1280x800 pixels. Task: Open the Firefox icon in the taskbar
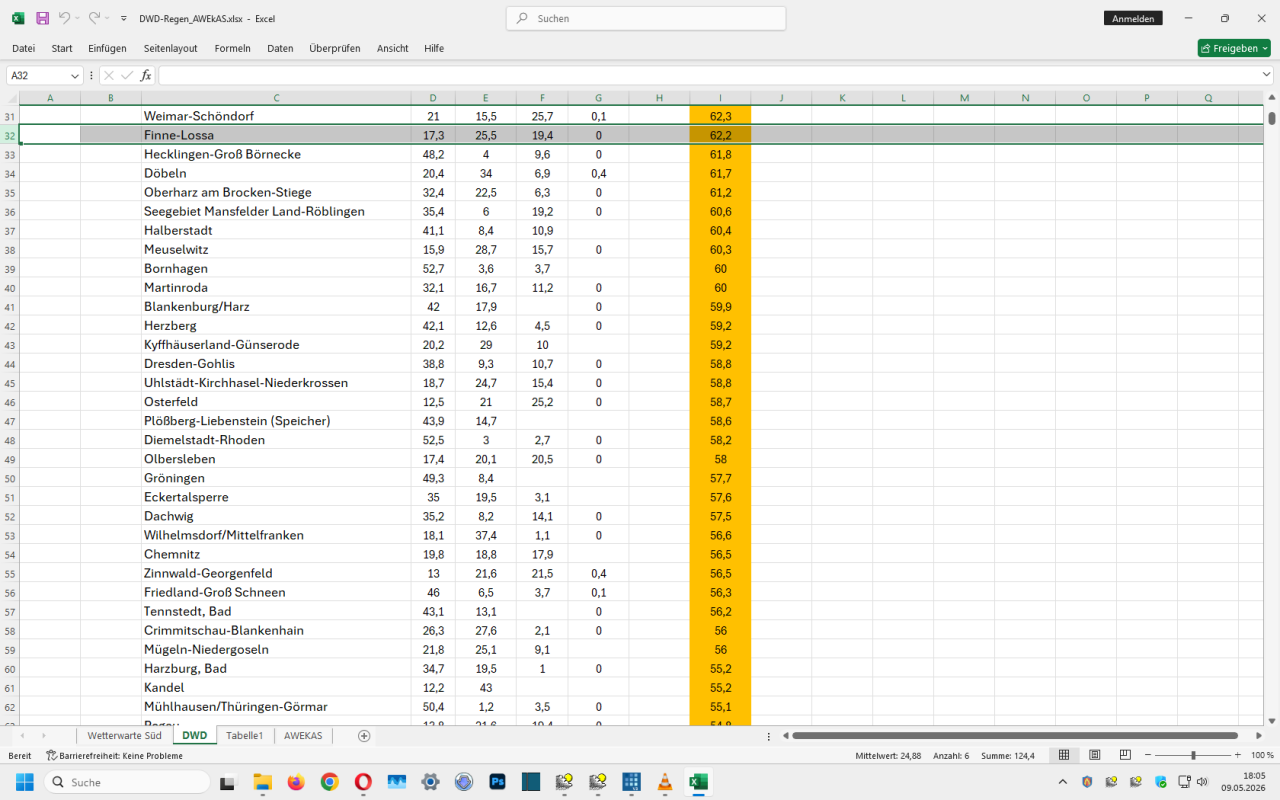pos(295,782)
